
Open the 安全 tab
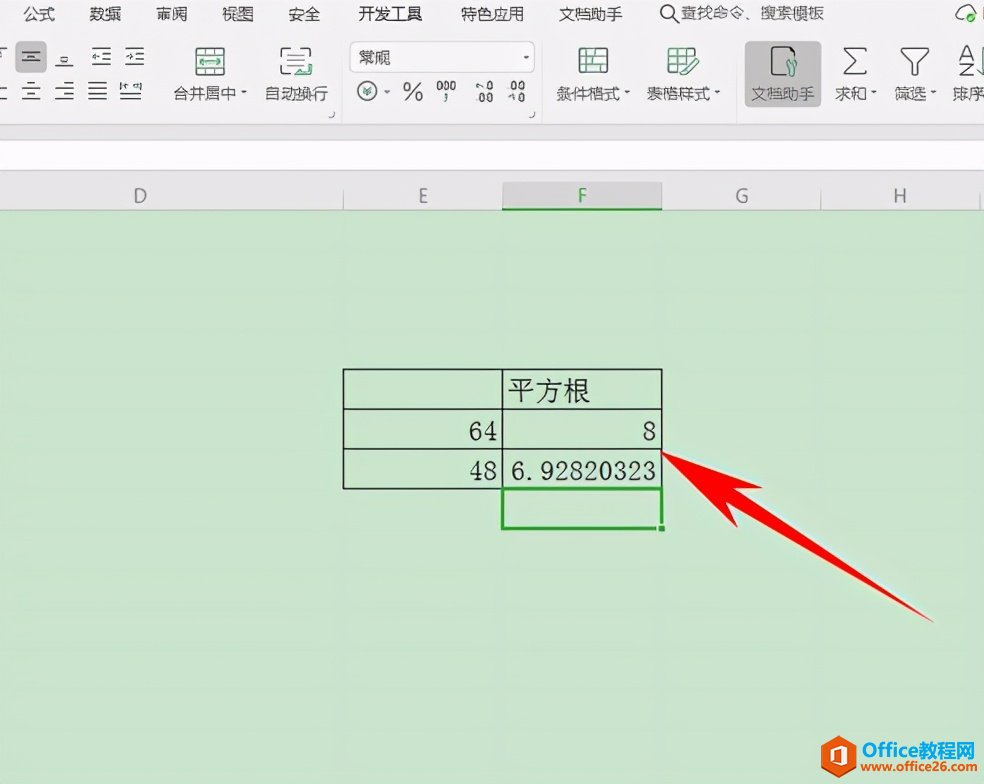(304, 14)
